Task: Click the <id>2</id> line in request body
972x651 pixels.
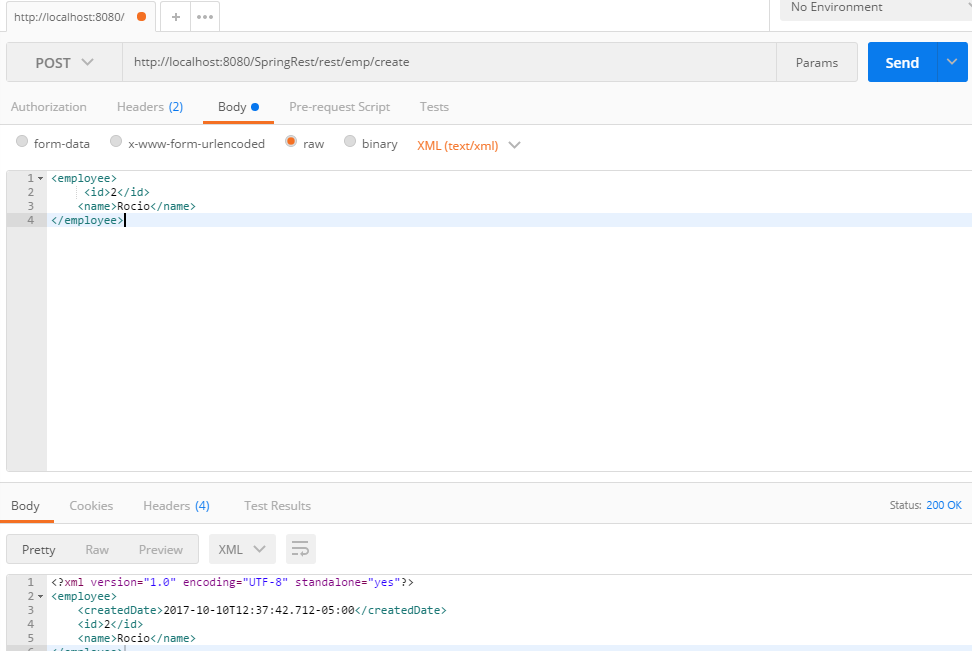Action: (x=117, y=192)
